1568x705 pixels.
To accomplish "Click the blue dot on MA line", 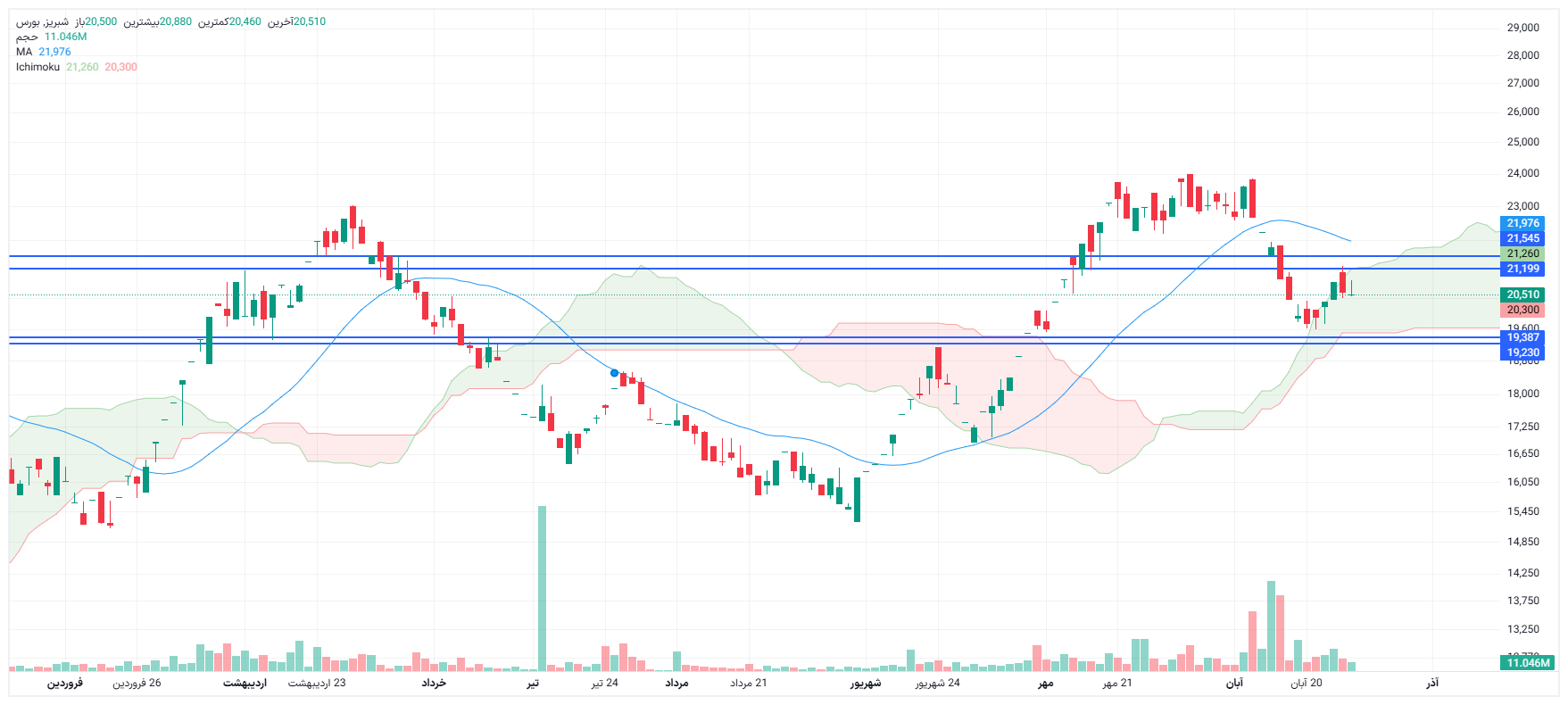I will click(x=614, y=373).
